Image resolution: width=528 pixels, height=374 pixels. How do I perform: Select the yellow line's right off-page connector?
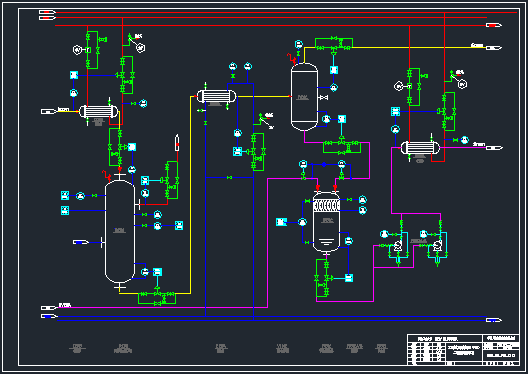(494, 48)
